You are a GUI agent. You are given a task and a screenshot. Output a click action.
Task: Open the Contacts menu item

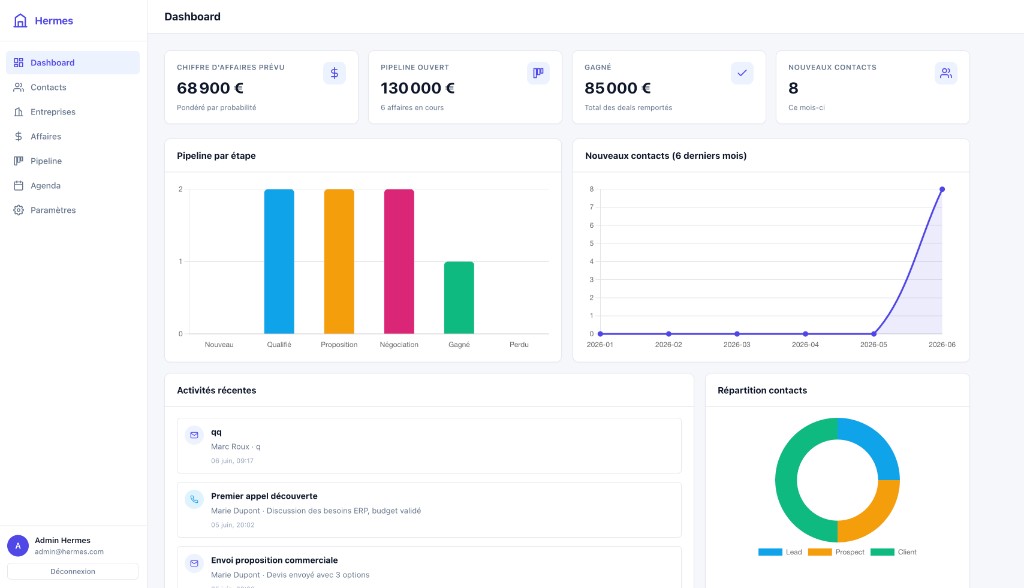pos(72,87)
